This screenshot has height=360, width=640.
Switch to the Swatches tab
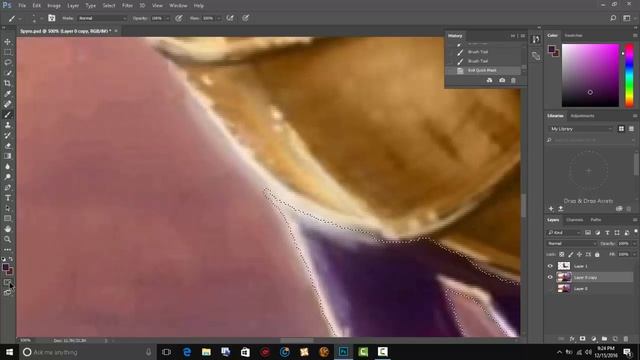[573, 36]
